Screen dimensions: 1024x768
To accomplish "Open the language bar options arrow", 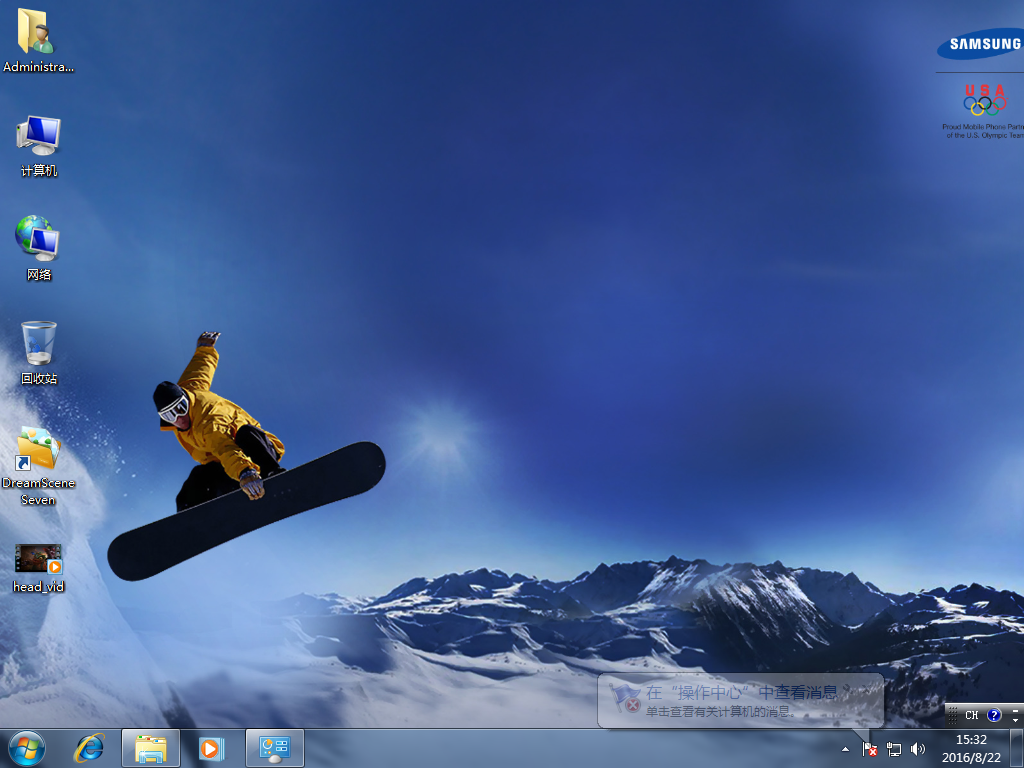I will (x=1016, y=719).
